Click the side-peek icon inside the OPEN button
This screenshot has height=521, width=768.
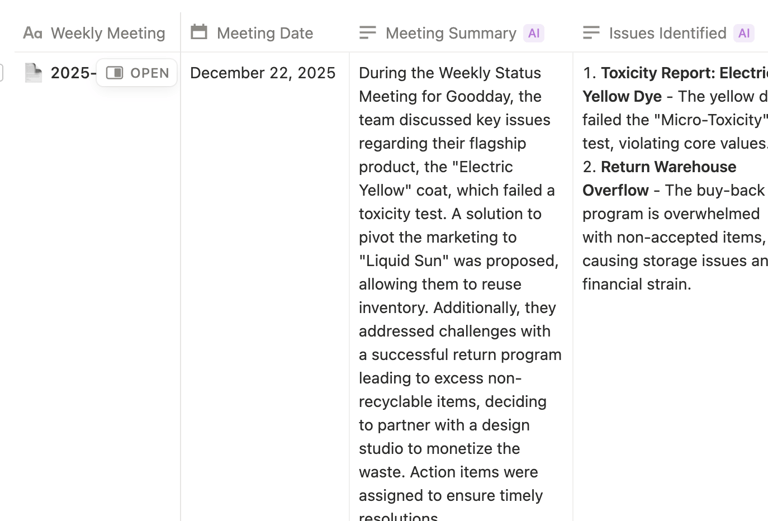click(115, 73)
